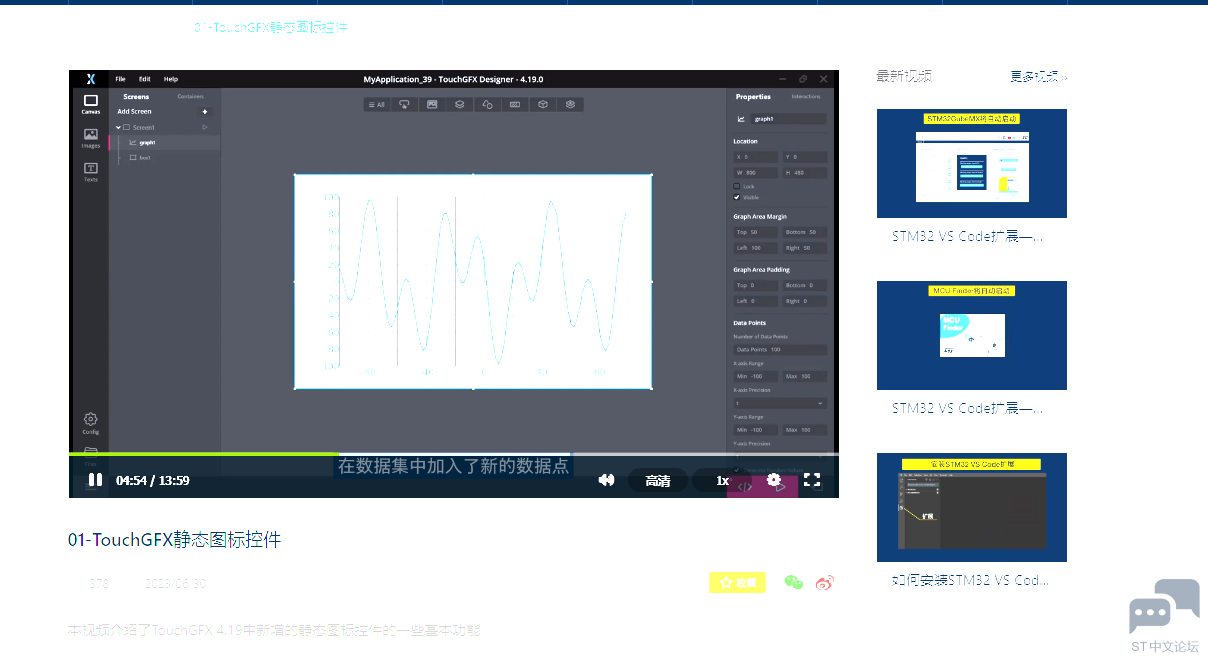Switch to the Screens tab
This screenshot has width=1208, height=662.
[136, 97]
